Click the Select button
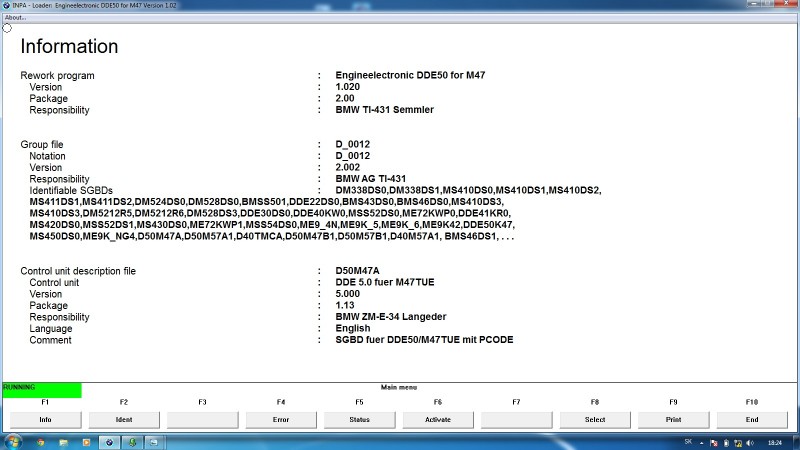 (x=595, y=419)
